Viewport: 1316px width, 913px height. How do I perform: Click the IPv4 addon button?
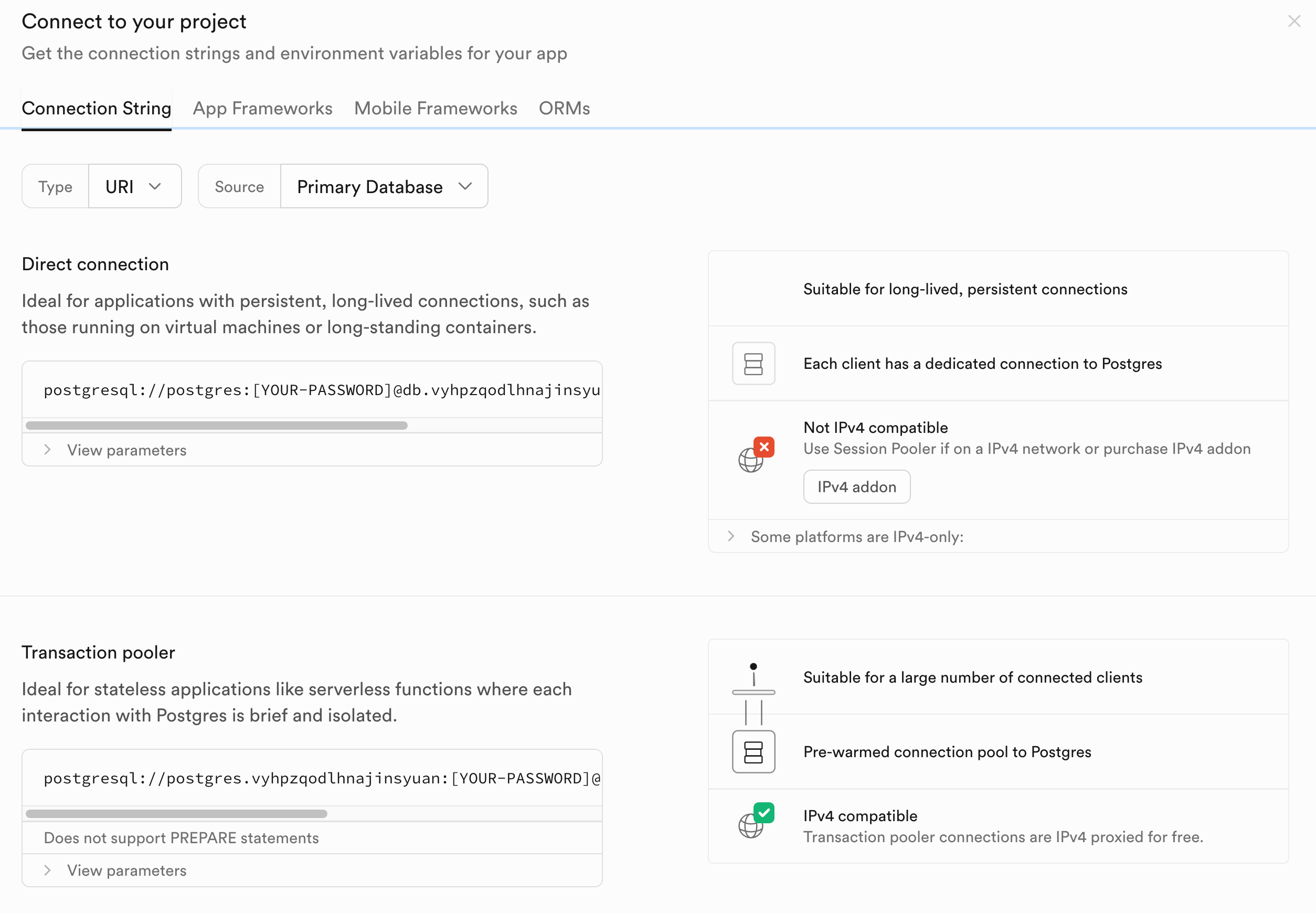point(855,487)
